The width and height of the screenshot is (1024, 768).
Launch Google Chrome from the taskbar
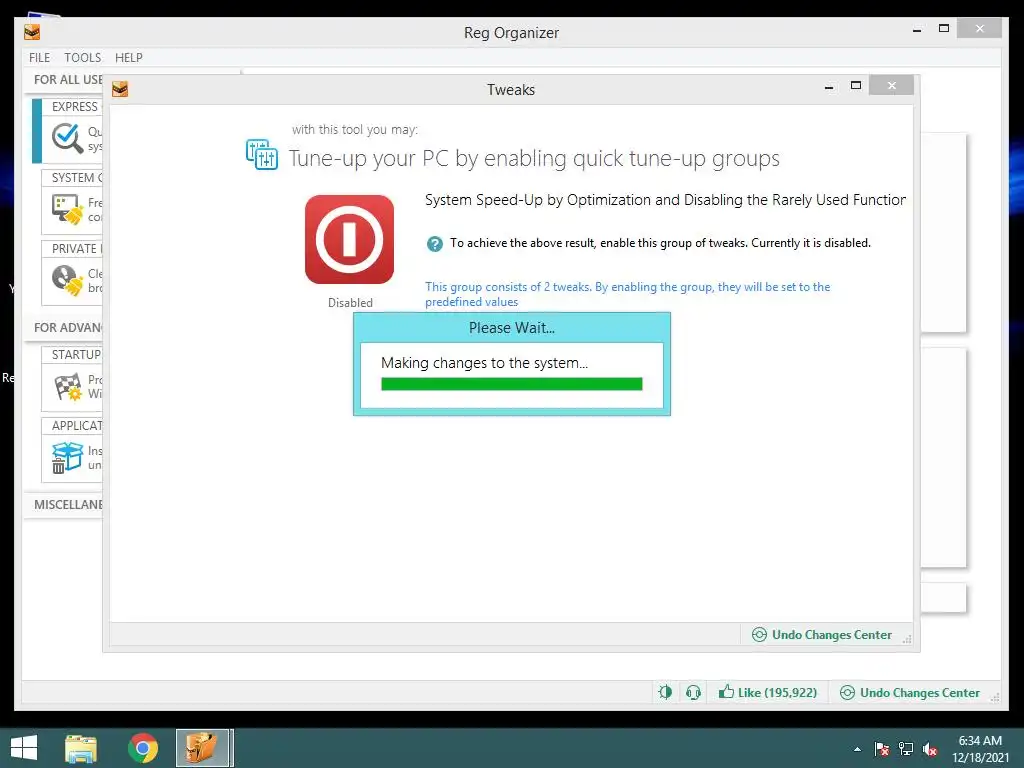point(143,748)
